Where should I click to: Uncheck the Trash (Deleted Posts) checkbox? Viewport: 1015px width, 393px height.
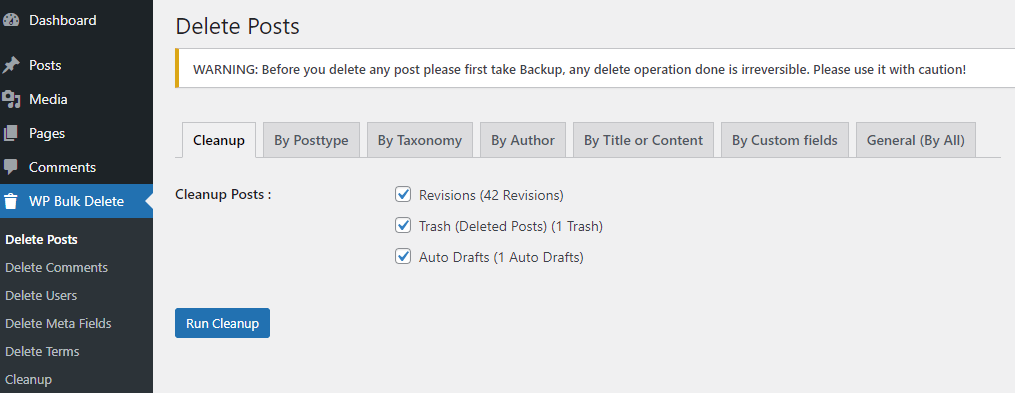tap(403, 225)
